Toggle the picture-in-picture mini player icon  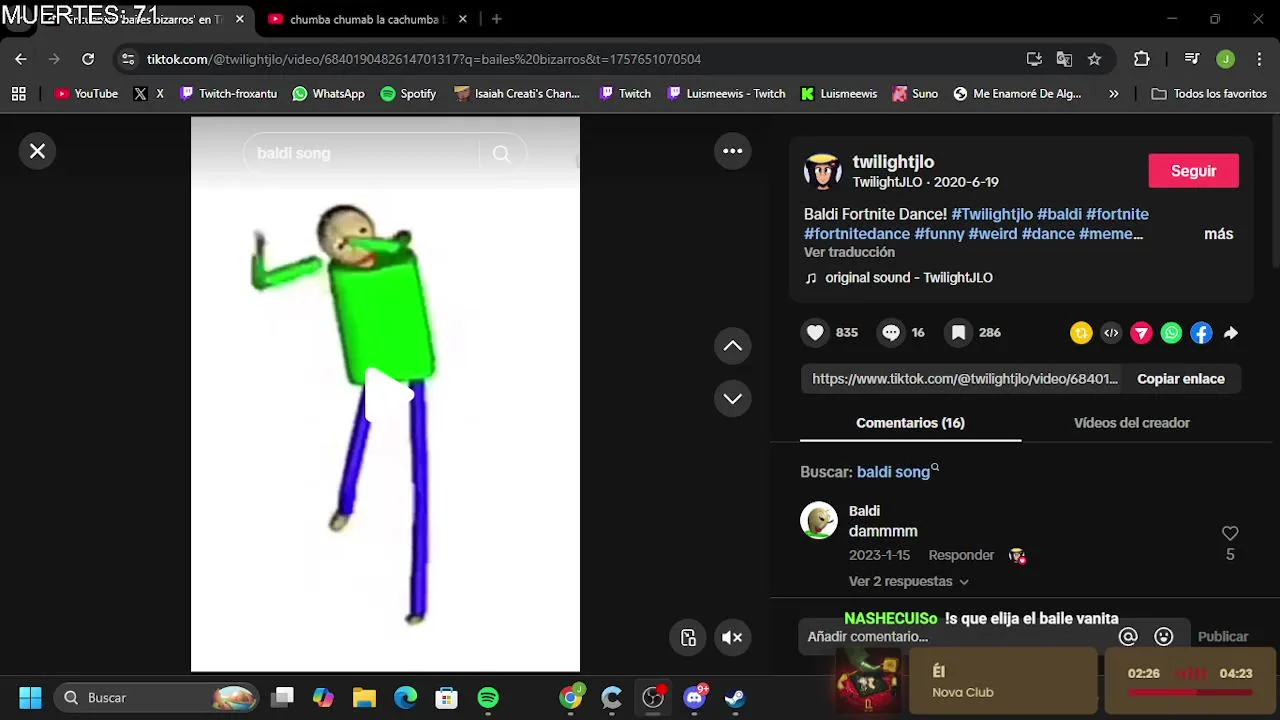pos(688,637)
